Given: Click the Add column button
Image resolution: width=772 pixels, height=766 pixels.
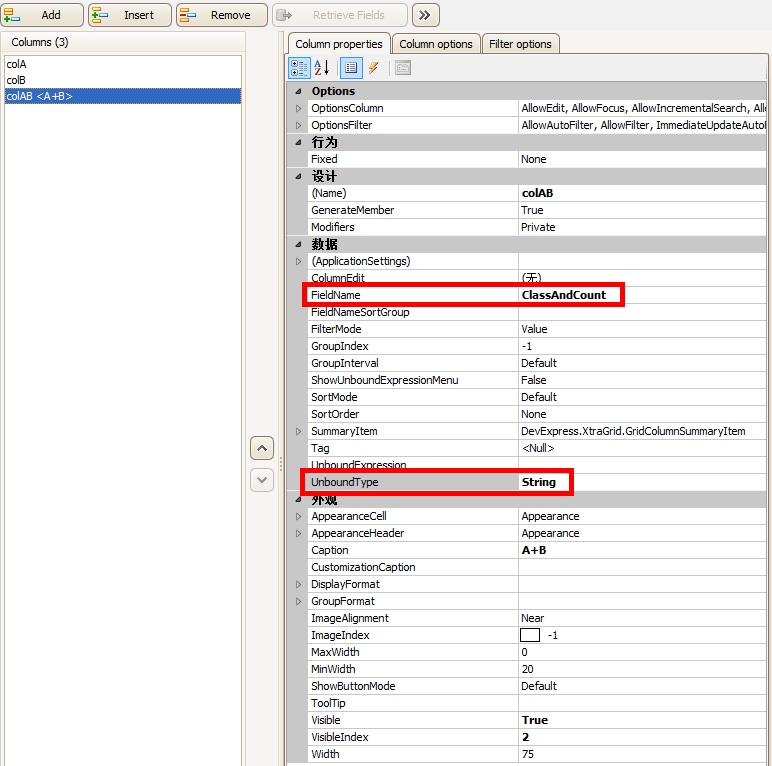Looking at the screenshot, I should pos(42,15).
